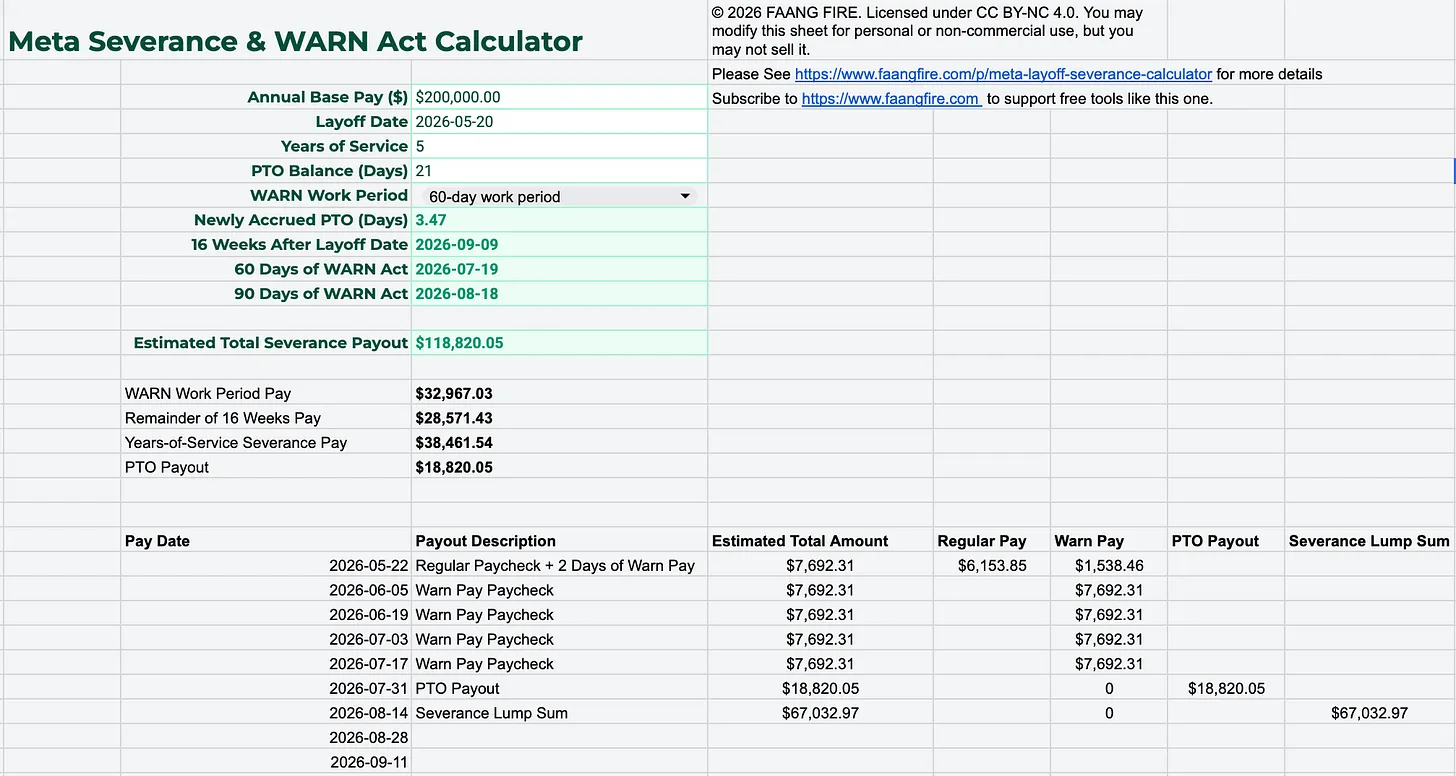This screenshot has width=1456, height=776.
Task: Select the '16 Weeks After Layoff Date' label
Action: click(x=300, y=245)
